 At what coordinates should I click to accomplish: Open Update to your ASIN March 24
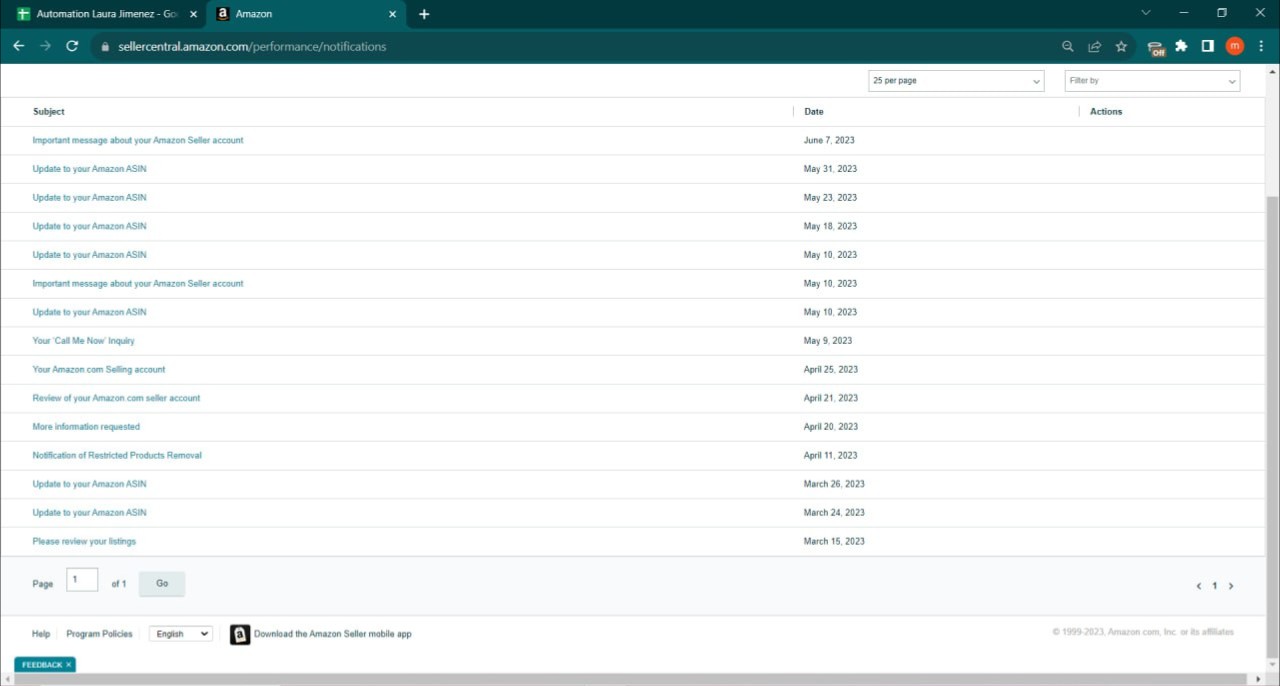[89, 513]
